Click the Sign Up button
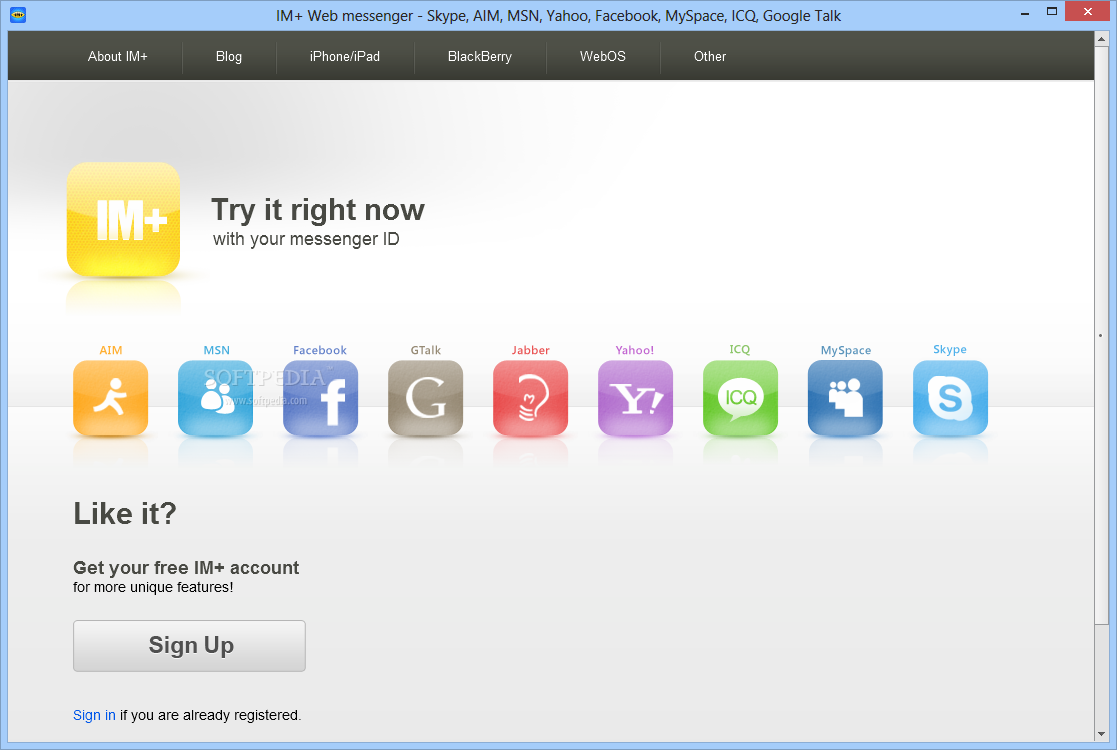 click(x=189, y=645)
